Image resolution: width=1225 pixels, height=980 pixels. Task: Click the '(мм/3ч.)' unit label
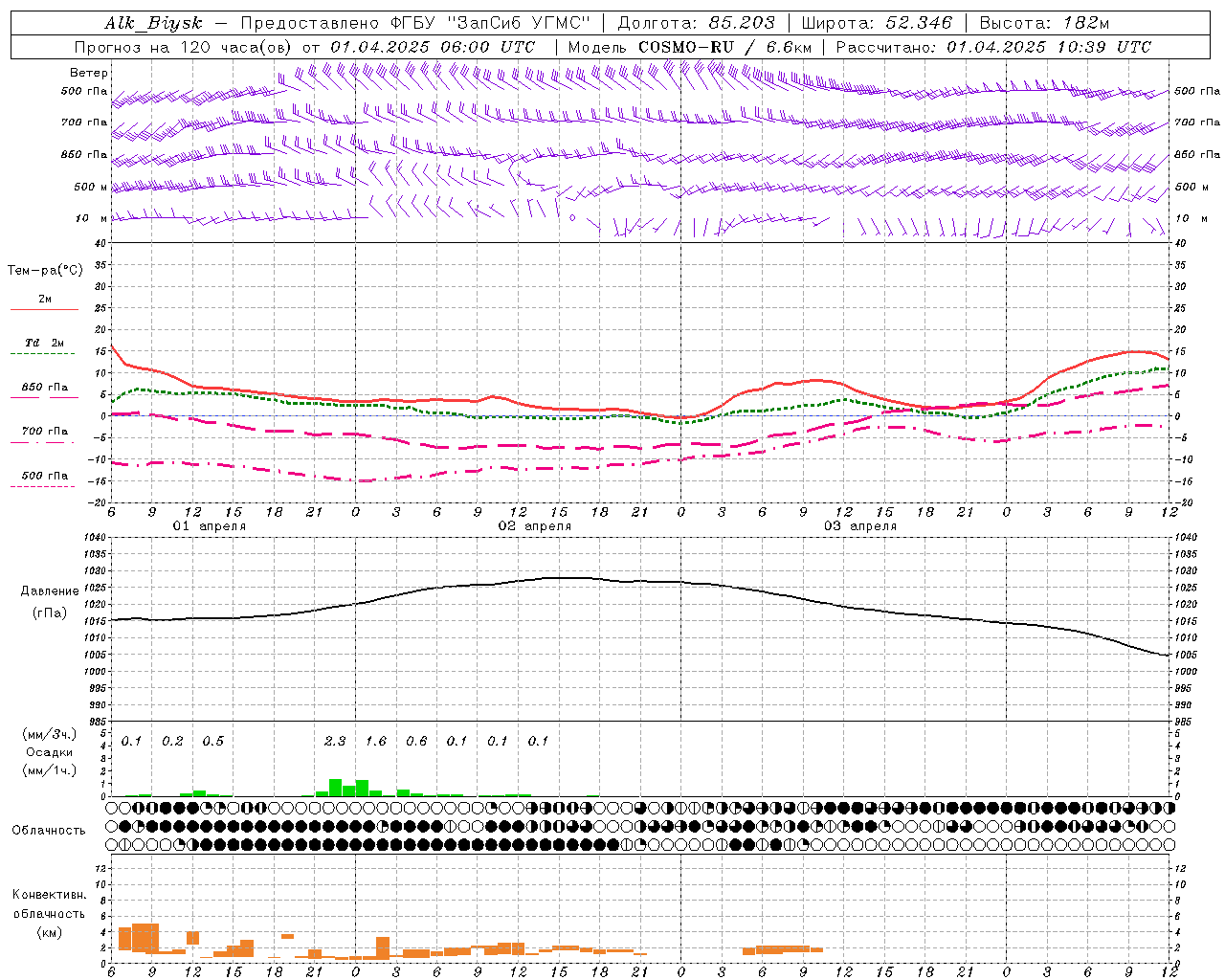(50, 734)
